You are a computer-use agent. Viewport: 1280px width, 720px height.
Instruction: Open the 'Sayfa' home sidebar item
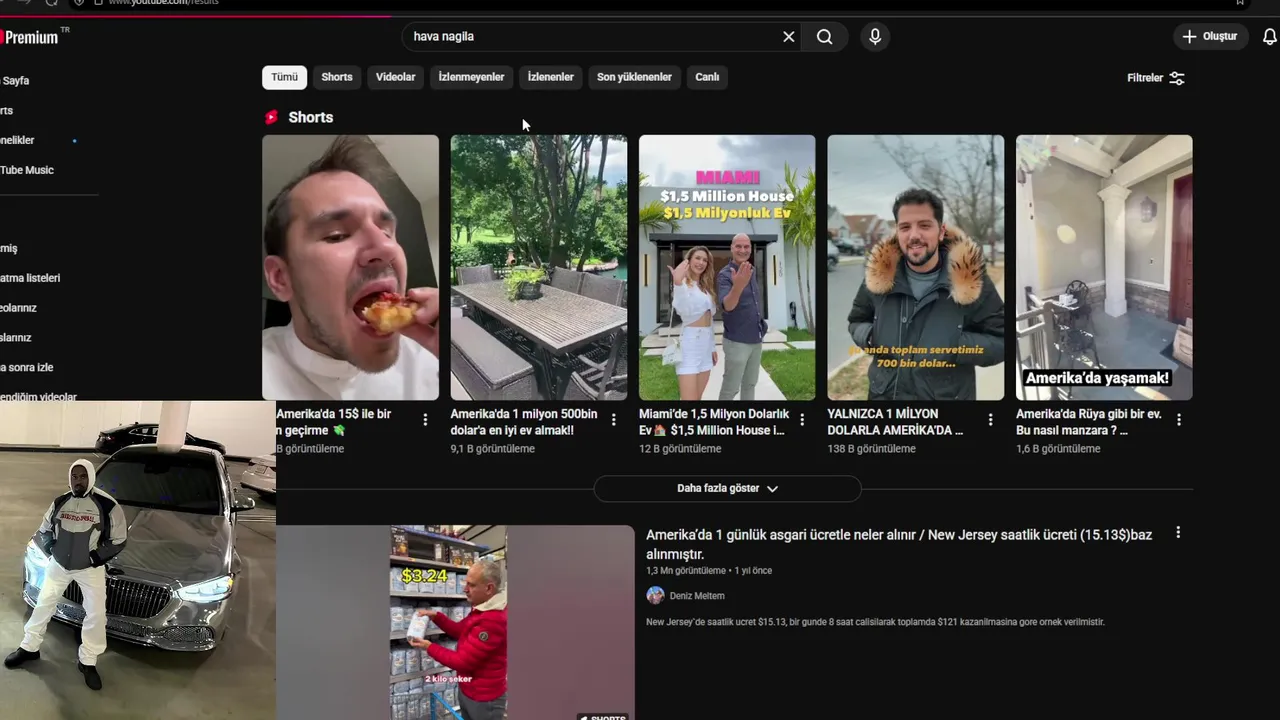(15, 81)
